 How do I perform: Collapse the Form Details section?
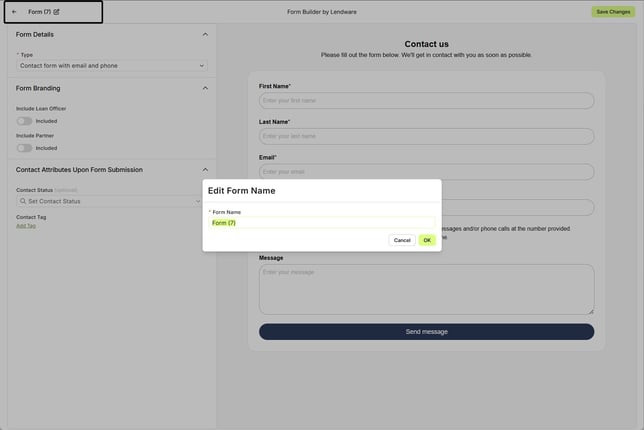[205, 34]
